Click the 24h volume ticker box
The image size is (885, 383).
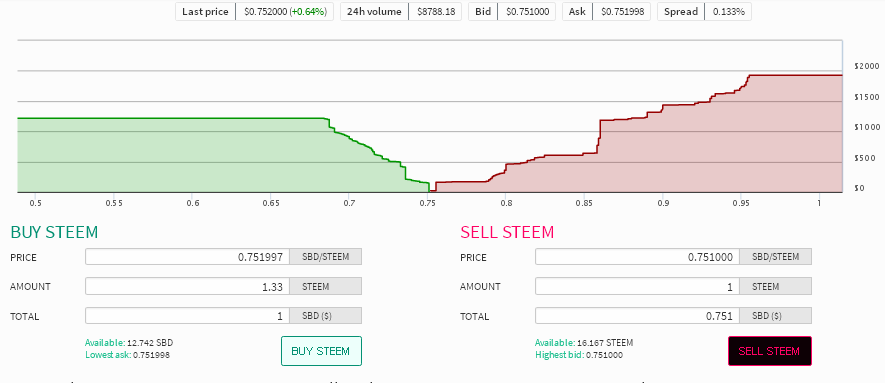(x=401, y=11)
